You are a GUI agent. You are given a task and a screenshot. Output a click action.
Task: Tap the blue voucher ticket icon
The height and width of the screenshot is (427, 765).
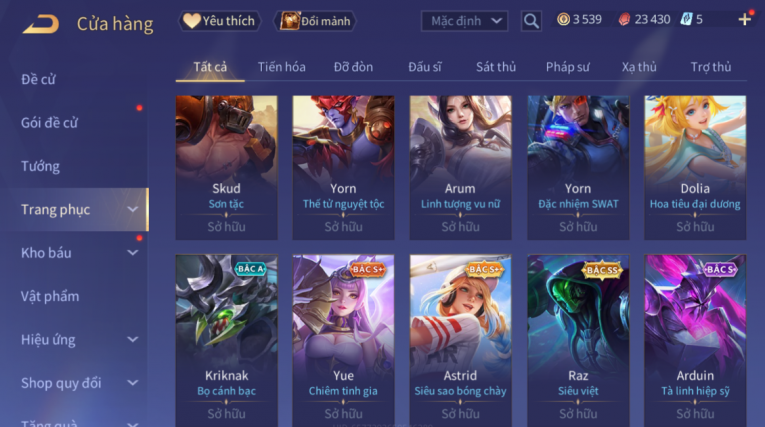point(686,20)
